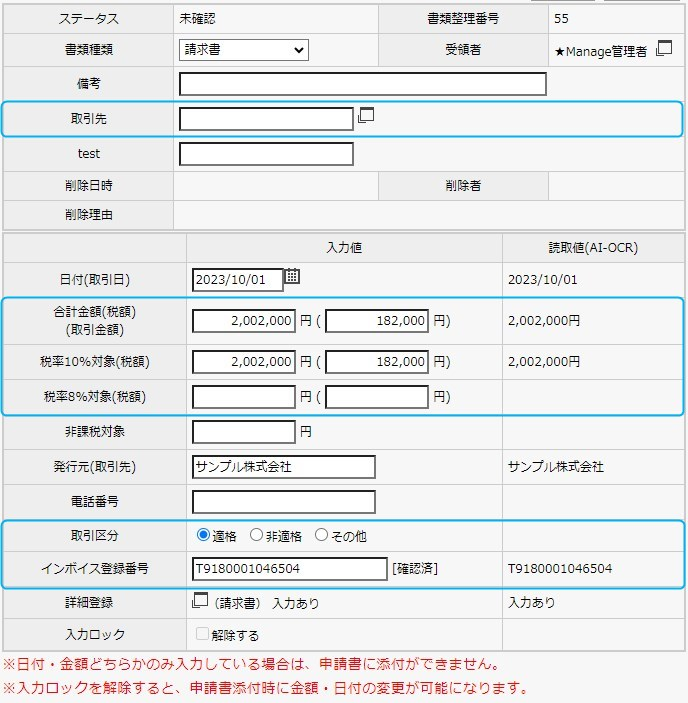Click the 読取値(AI-OCR) column header

point(593,247)
